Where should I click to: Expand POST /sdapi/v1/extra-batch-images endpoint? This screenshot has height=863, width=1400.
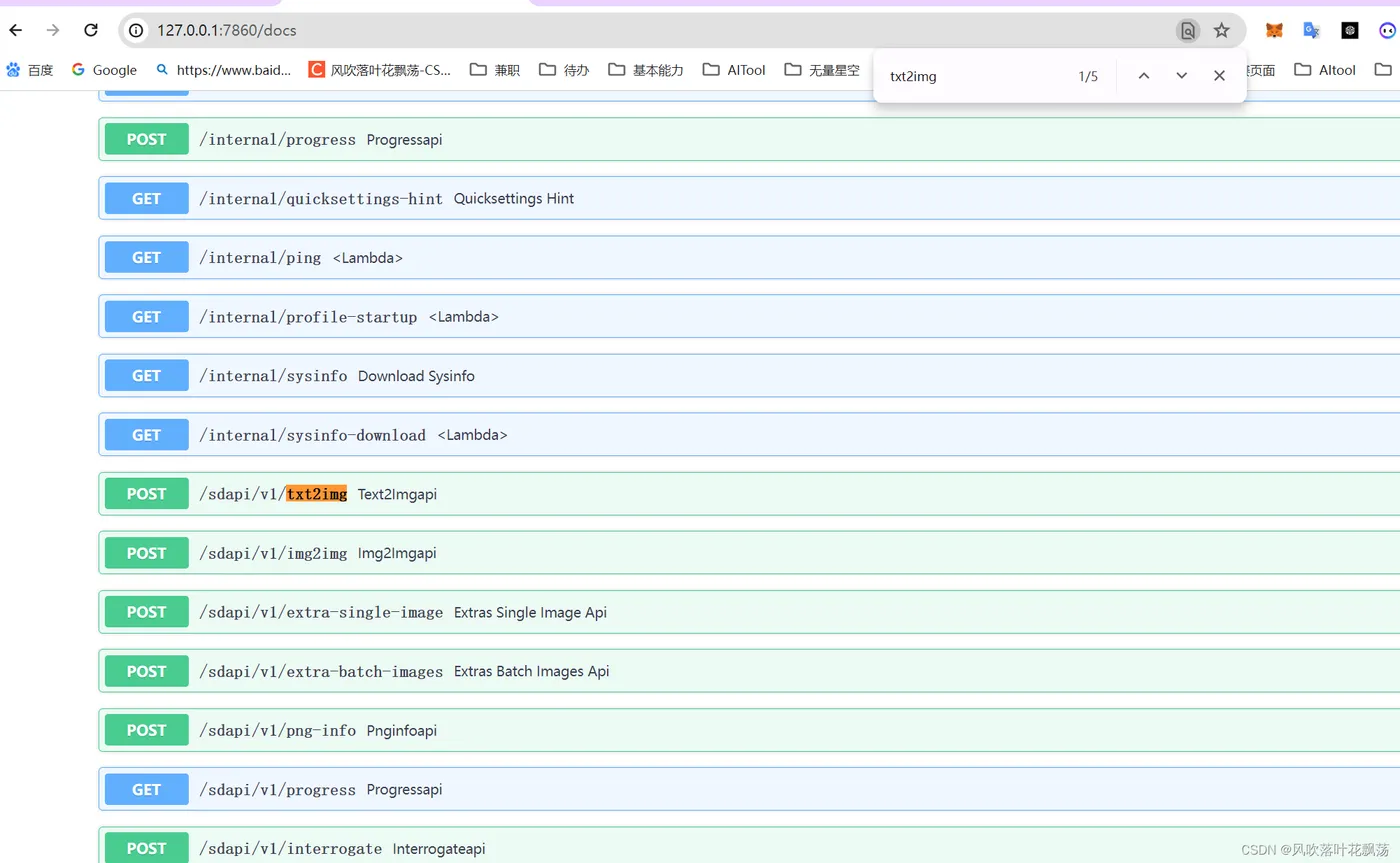(749, 670)
